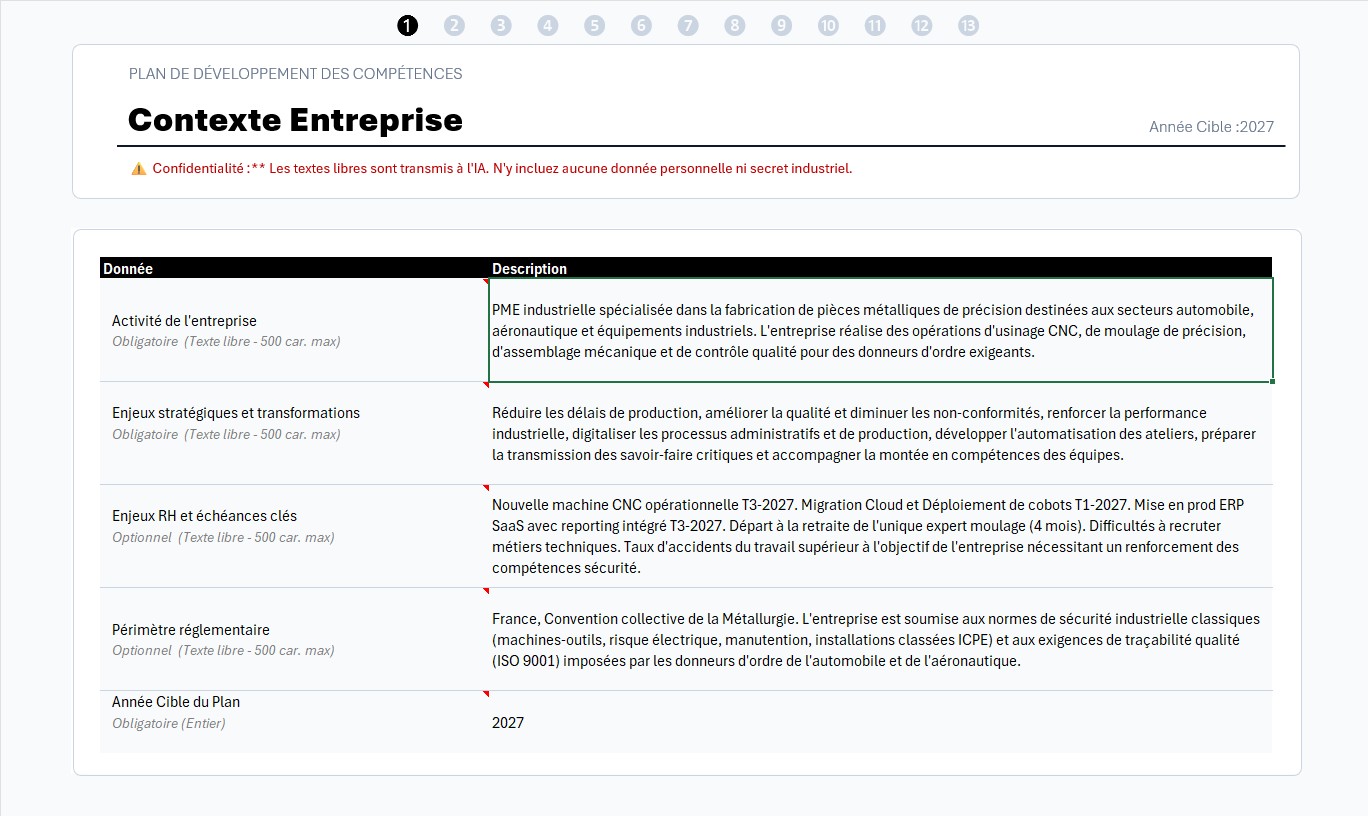Select the Périmètre réglementaire description field

pos(880,639)
